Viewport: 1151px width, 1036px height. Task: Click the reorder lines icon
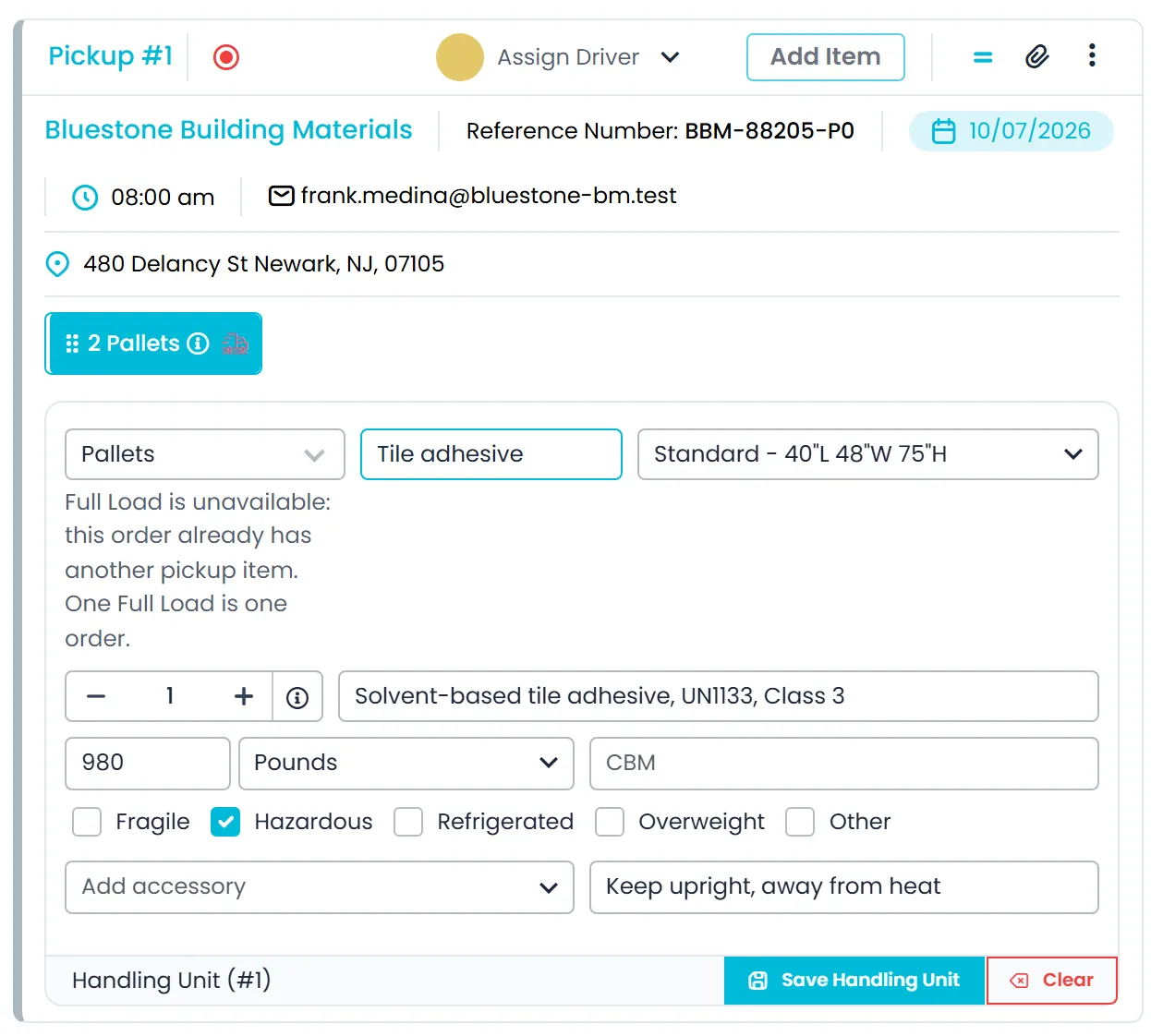click(x=983, y=57)
